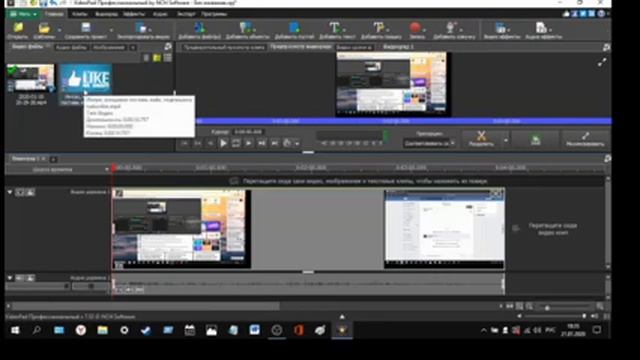Switch to the Effects ribbon tab
Screen dimensions: 640x360
click(x=133, y=14)
